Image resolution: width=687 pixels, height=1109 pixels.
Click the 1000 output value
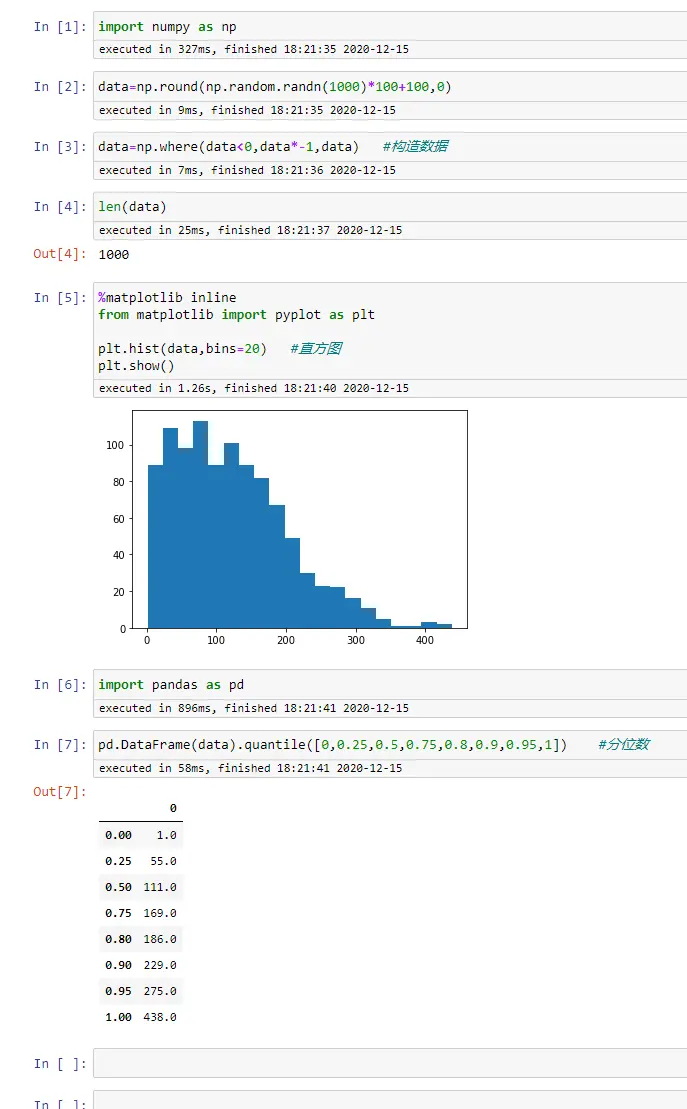(113, 255)
